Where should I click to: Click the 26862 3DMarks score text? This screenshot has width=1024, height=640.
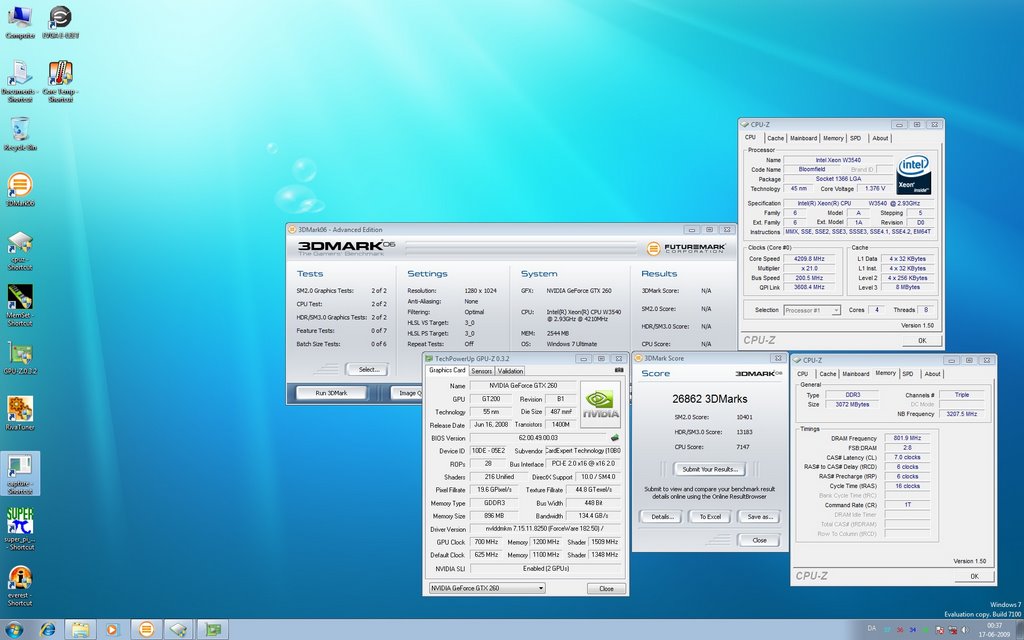(x=710, y=398)
